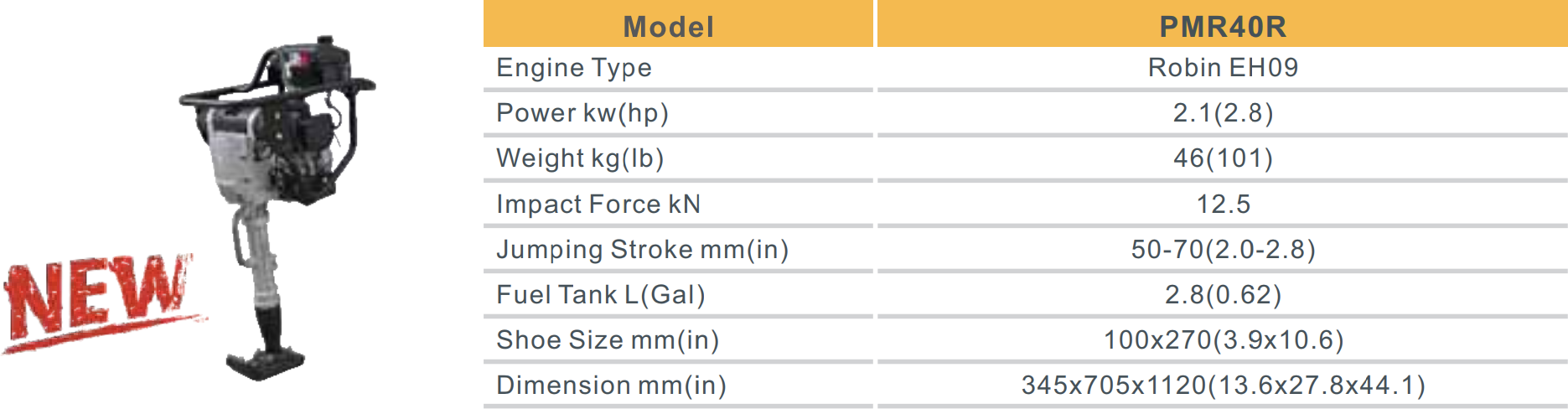
Task: Select the 345x705x1120 dimension value
Action: 1222,386
